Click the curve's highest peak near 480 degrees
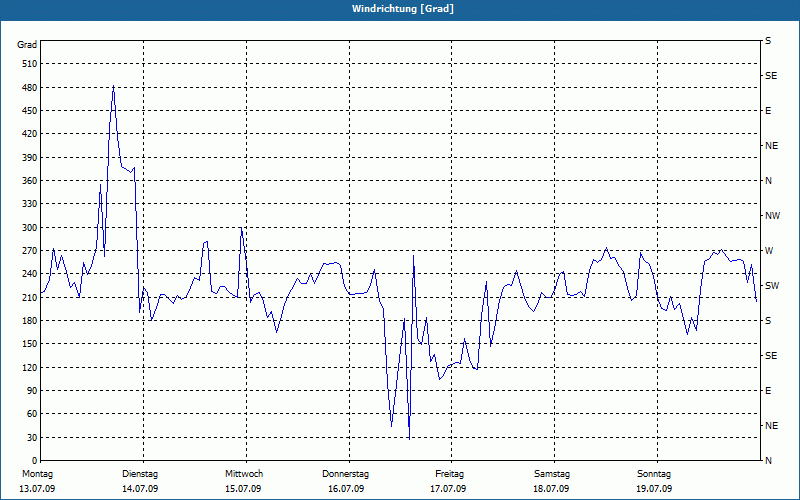Viewport: 800px width, 500px height. pyautogui.click(x=113, y=86)
